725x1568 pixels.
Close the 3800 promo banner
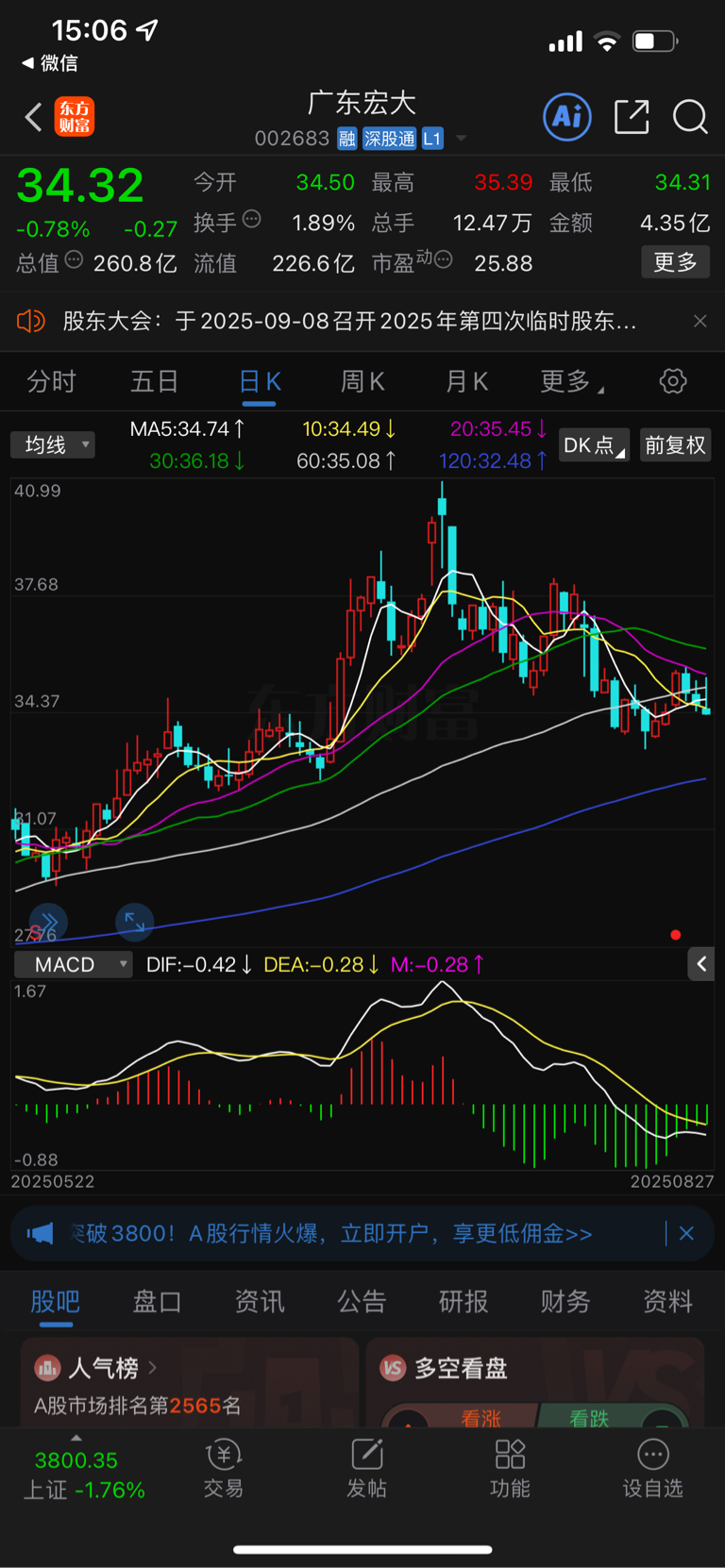coord(686,1233)
